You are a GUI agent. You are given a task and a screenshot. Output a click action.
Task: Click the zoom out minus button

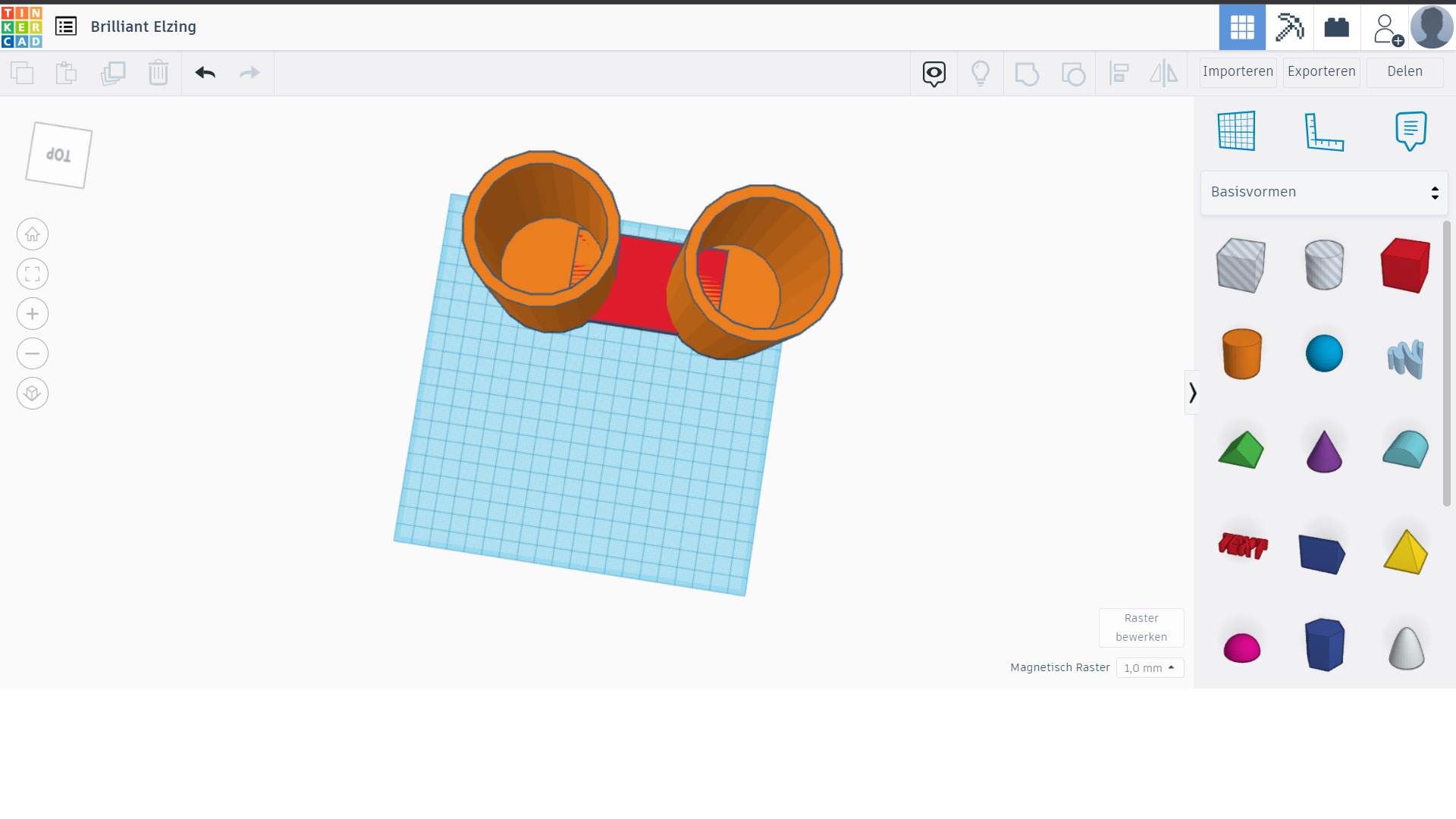33,353
